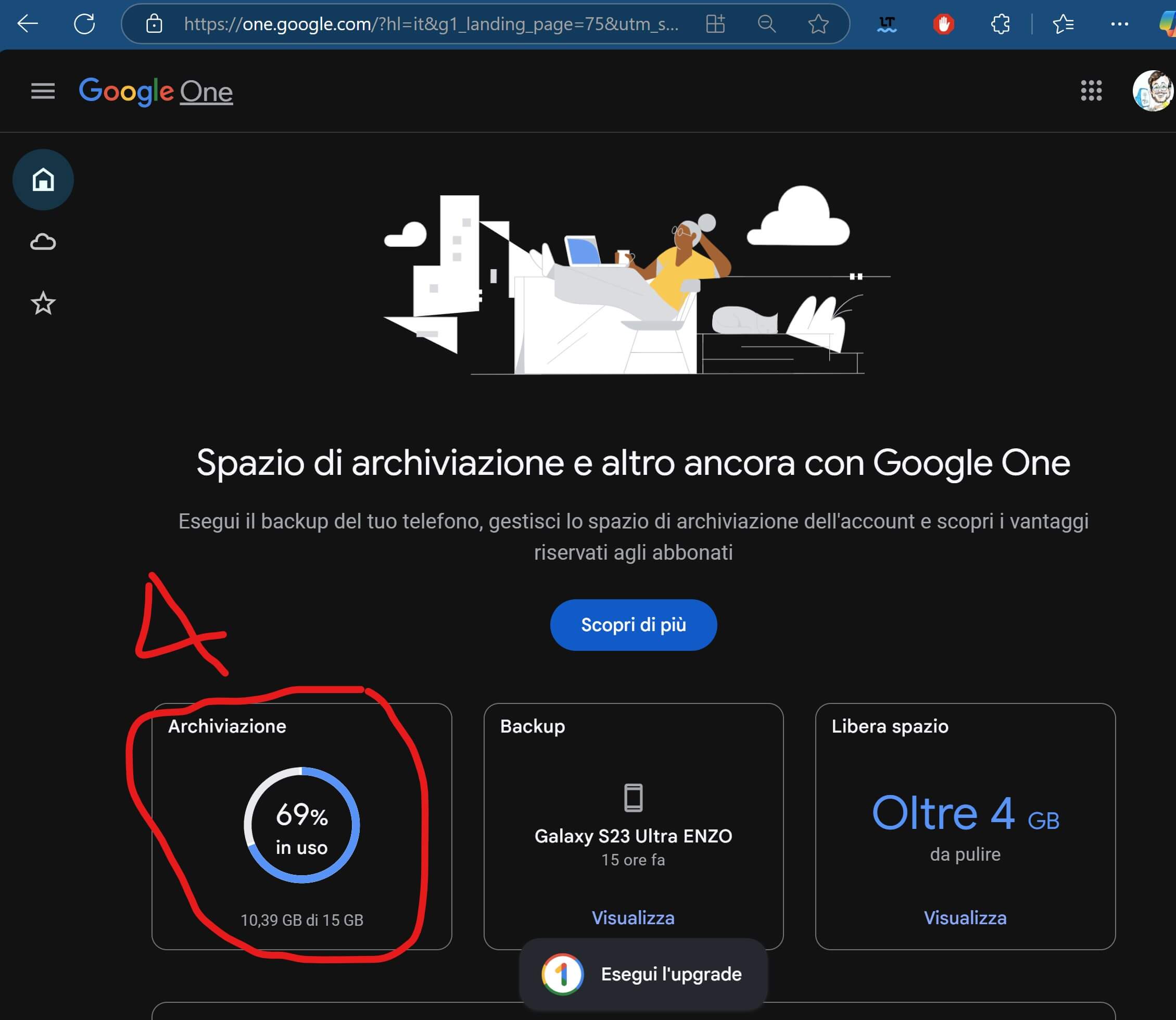Open browser settings three-dots menu

[x=1119, y=24]
